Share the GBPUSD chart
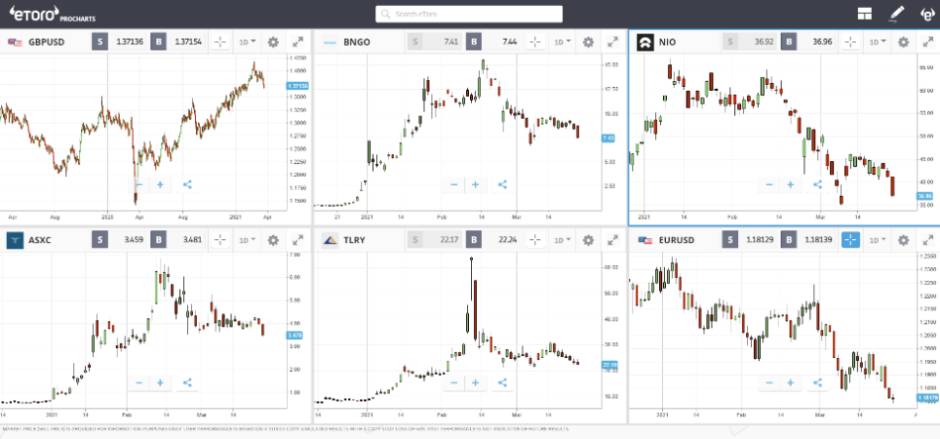Image resolution: width=940 pixels, height=439 pixels. click(187, 185)
